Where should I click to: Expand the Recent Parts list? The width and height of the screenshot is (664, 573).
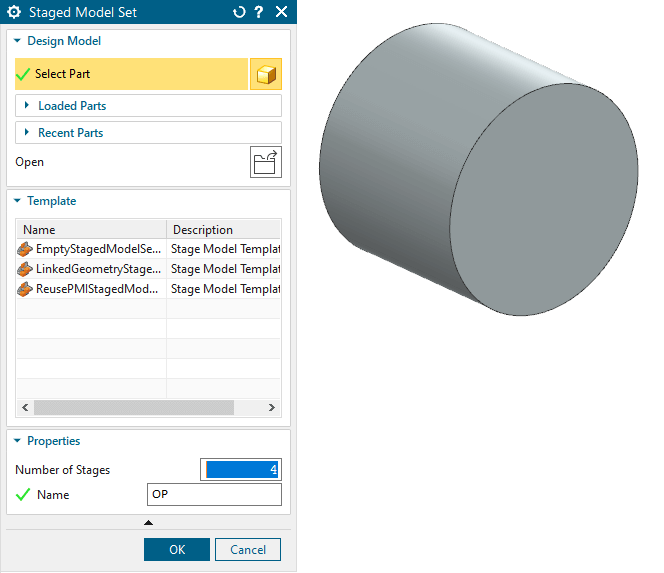(148, 133)
